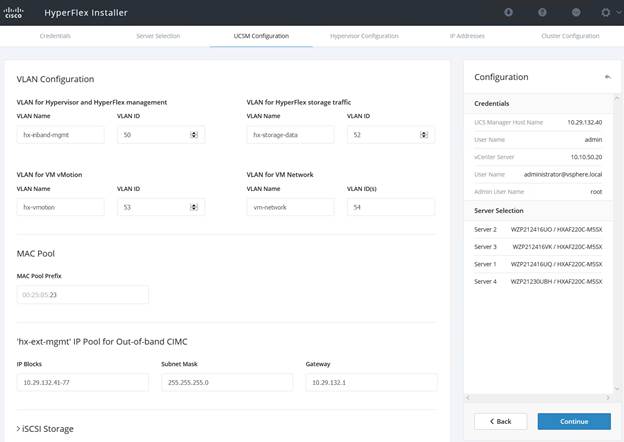This screenshot has height=442, width=624.
Task: Open the Cluster Configuration tab
Action: point(570,36)
